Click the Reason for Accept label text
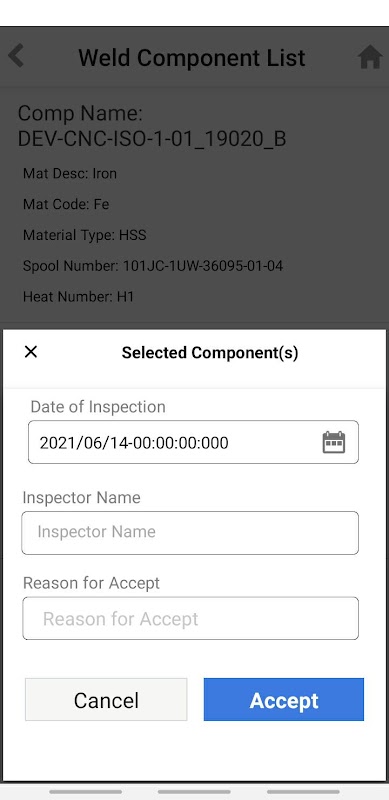Screen dimensions: 389x800 [x=91, y=583]
